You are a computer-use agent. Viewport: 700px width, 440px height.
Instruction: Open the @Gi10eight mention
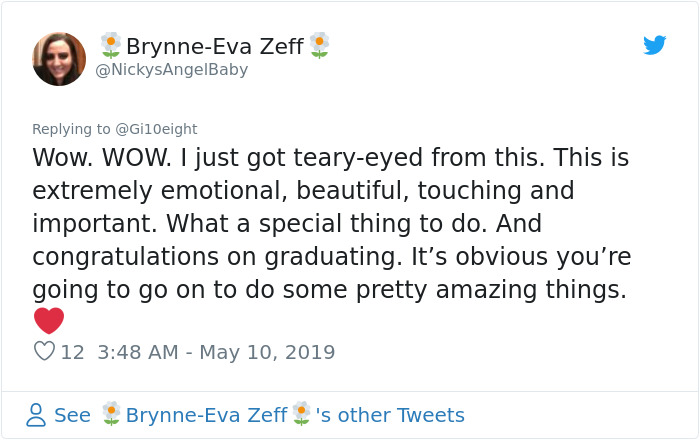click(x=156, y=128)
